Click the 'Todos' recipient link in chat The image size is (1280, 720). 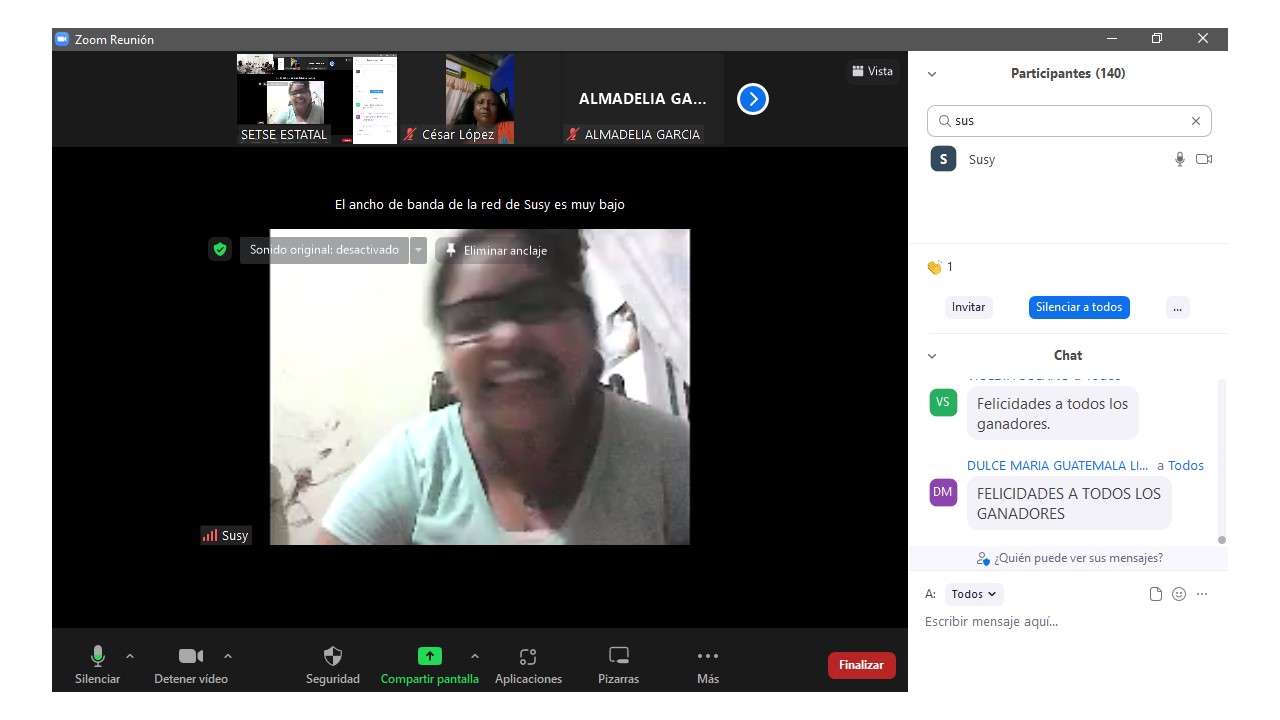point(1186,465)
